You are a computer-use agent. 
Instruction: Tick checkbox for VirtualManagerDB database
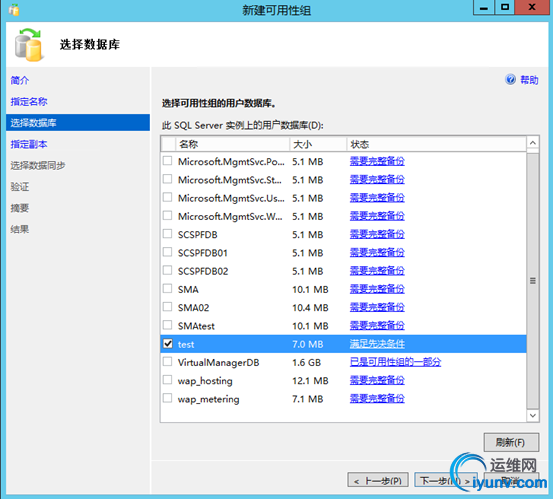pyautogui.click(x=168, y=362)
